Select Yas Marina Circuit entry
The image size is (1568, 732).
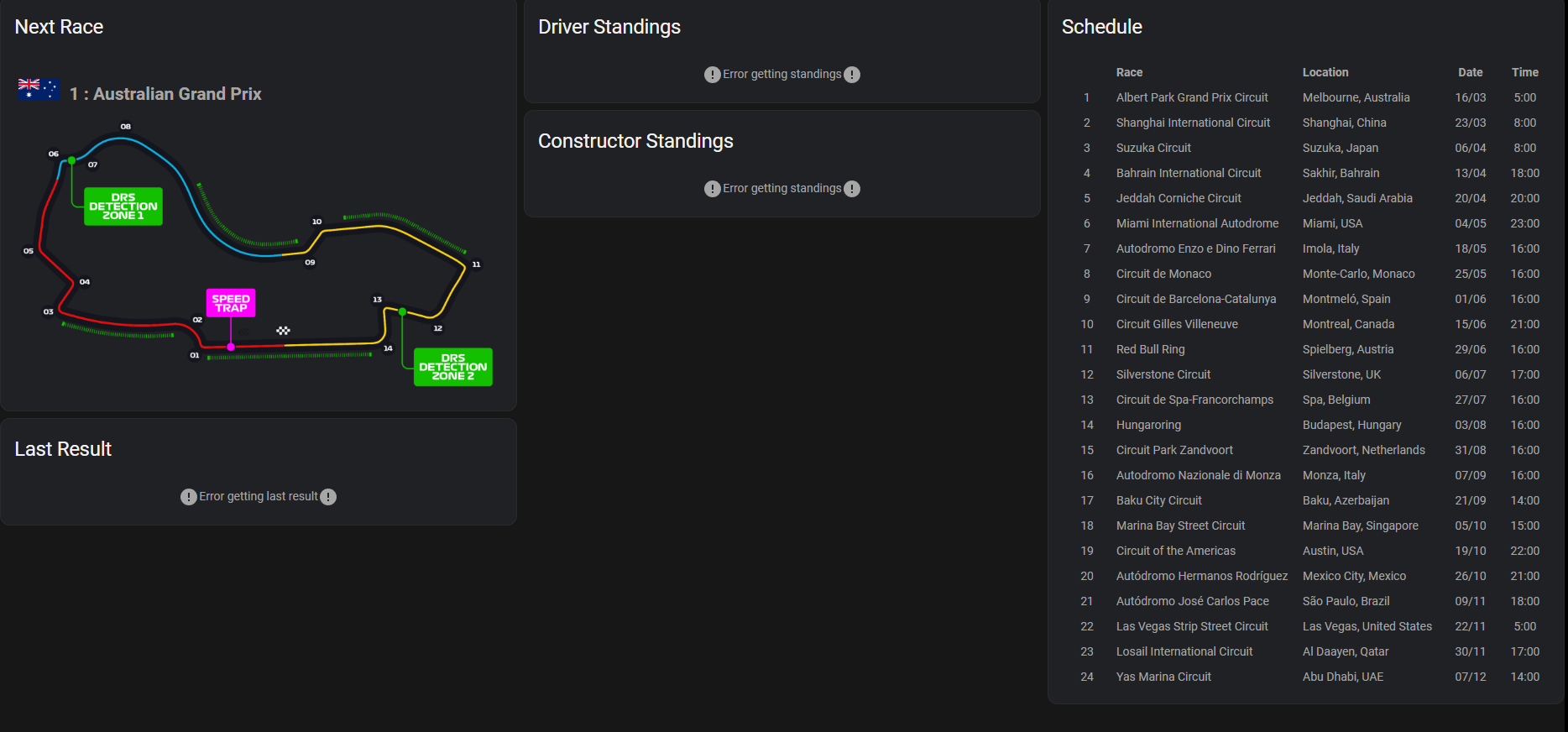[x=1163, y=677]
